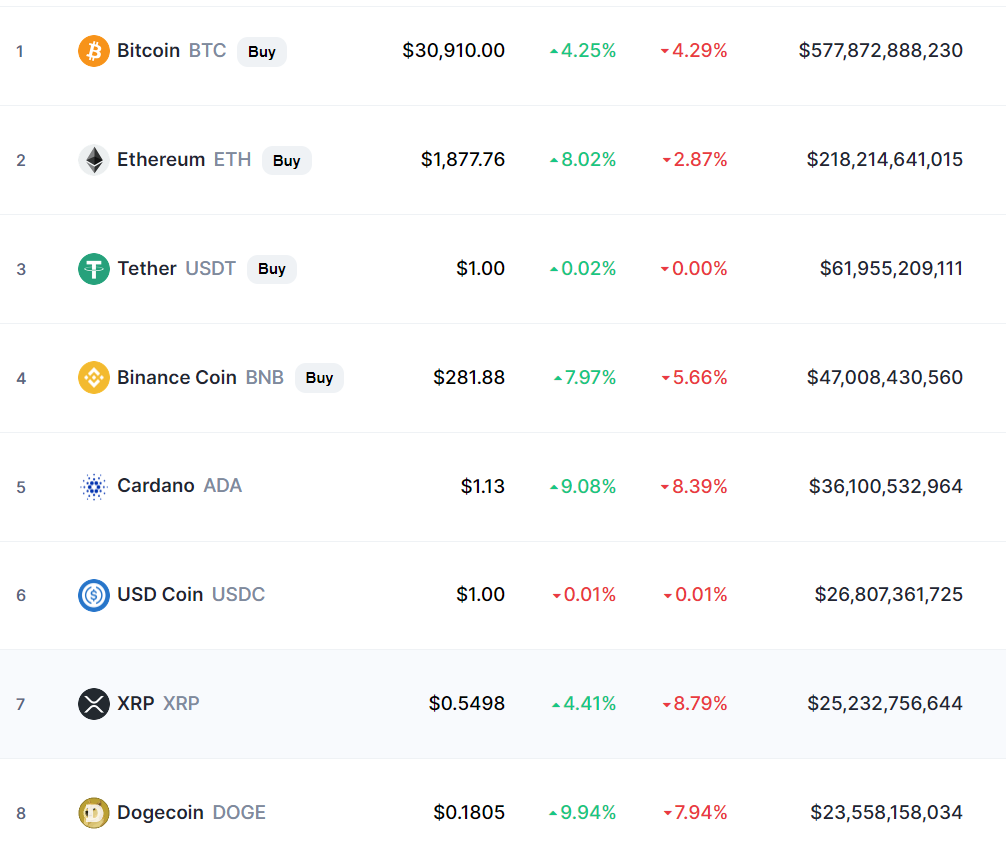
Task: Open the Dogecoin DOGE coin page link
Action: pyautogui.click(x=191, y=813)
